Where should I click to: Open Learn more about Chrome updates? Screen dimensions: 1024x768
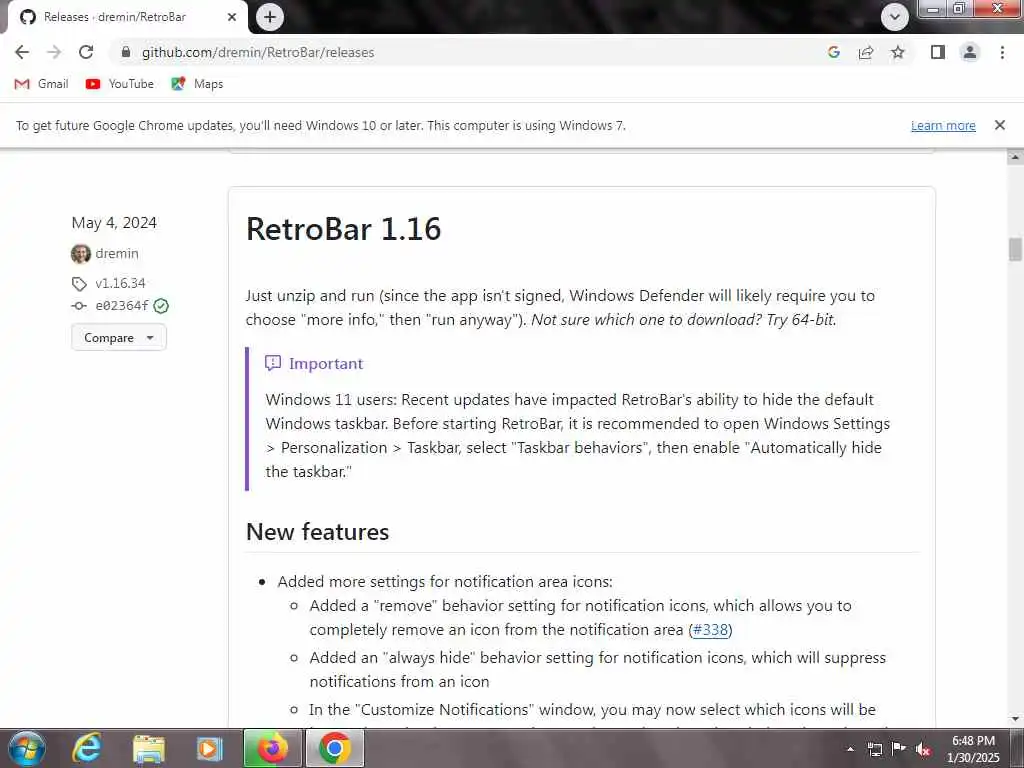tap(943, 125)
